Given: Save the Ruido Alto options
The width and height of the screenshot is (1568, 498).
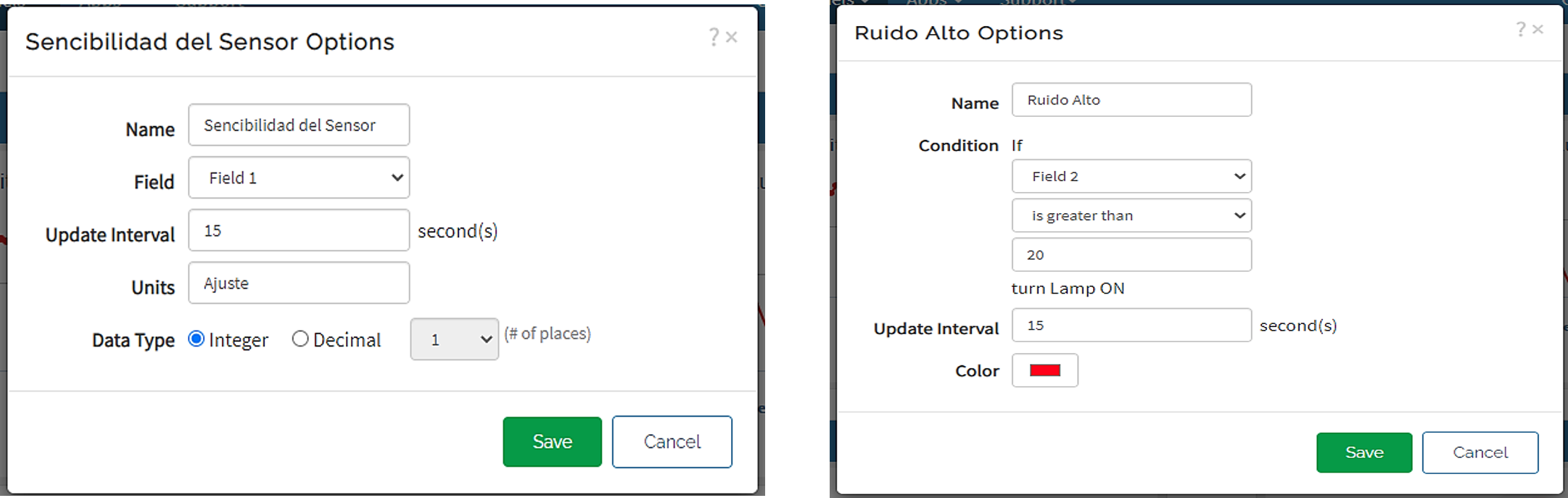Looking at the screenshot, I should pos(1363,452).
